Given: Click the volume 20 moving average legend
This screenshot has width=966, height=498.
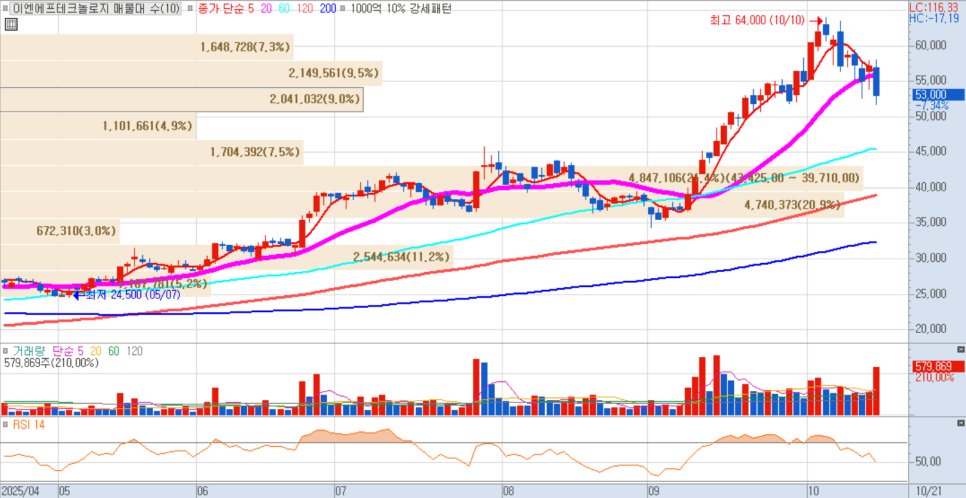Looking at the screenshot, I should (97, 351).
